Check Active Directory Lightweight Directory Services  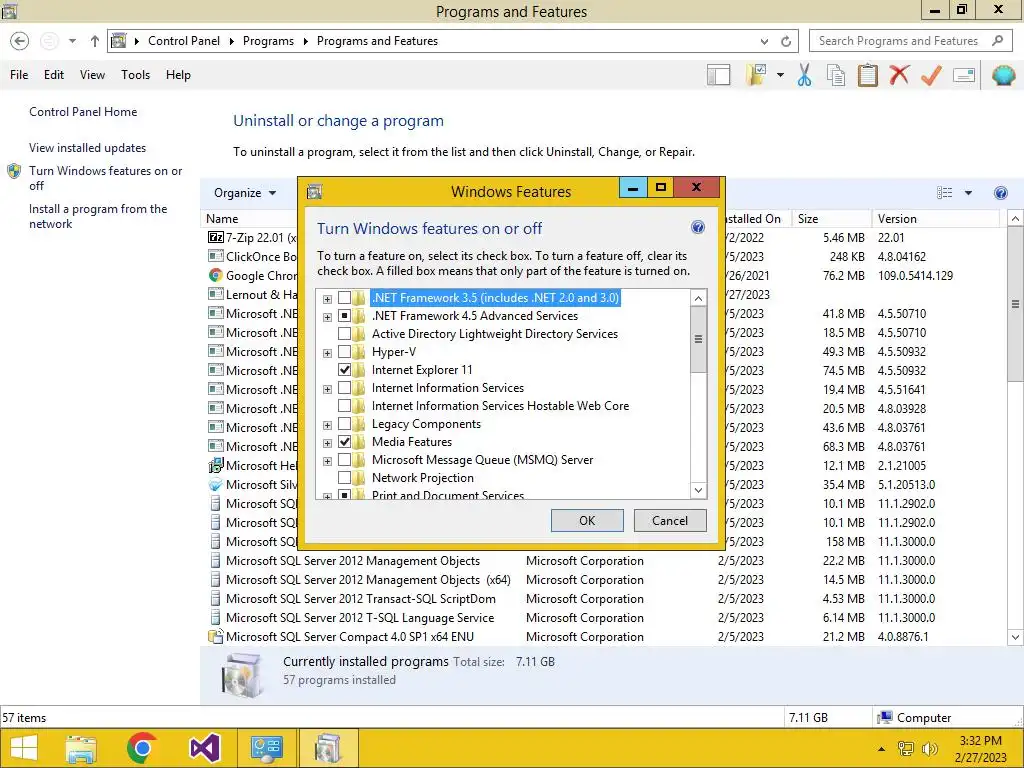(x=344, y=334)
